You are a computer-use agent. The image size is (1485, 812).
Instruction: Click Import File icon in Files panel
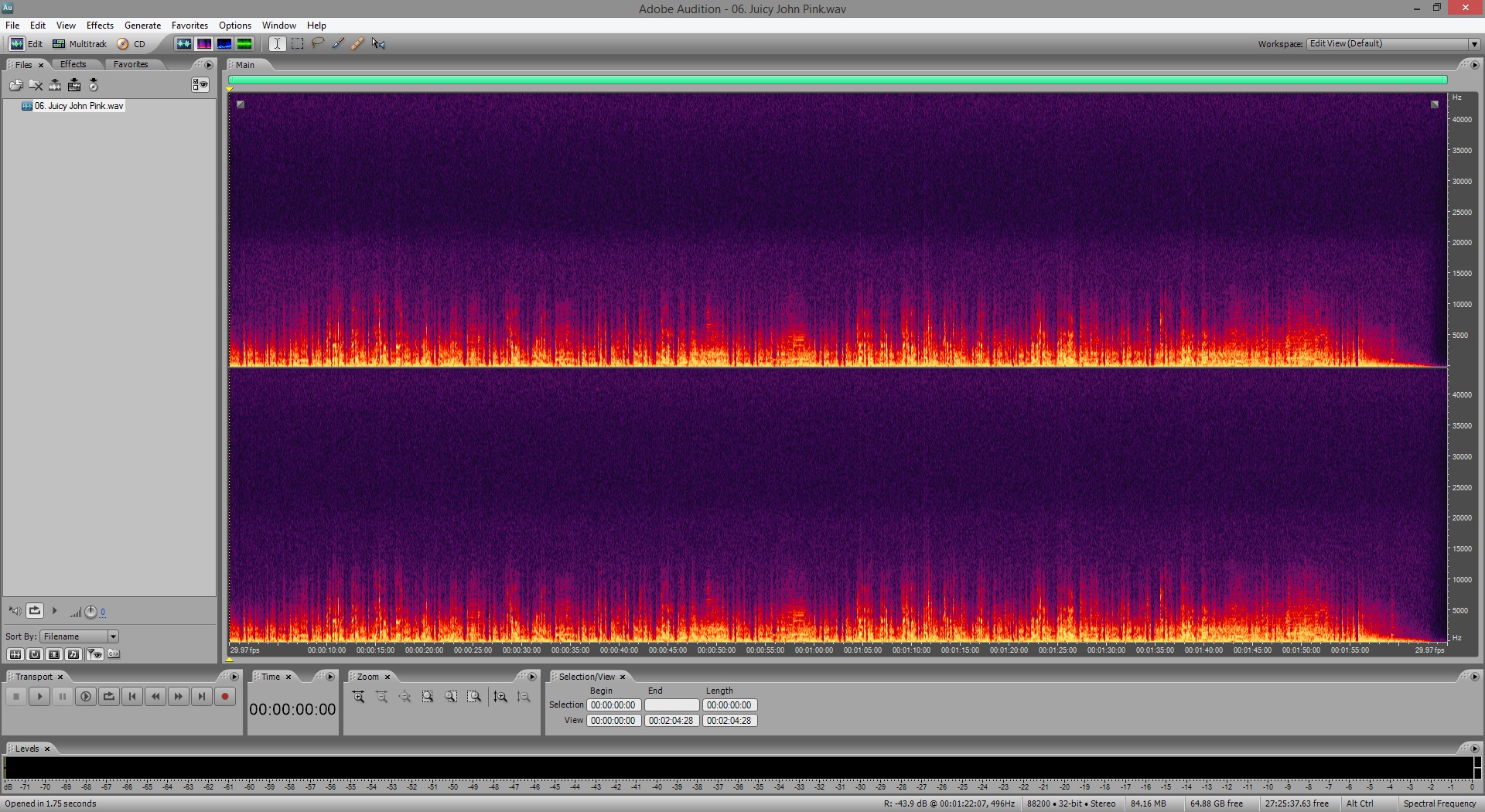pos(15,85)
